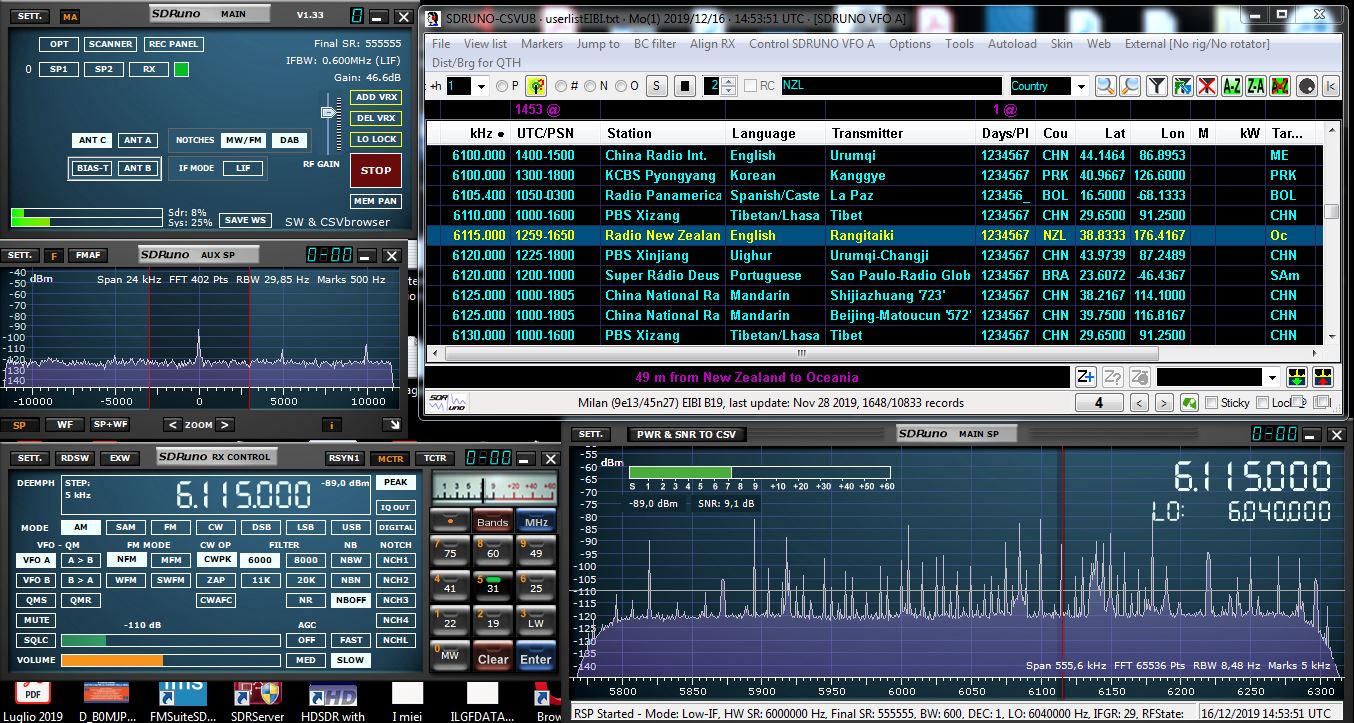Open the Markers menu
Image resolution: width=1354 pixels, height=723 pixels.
(x=542, y=44)
